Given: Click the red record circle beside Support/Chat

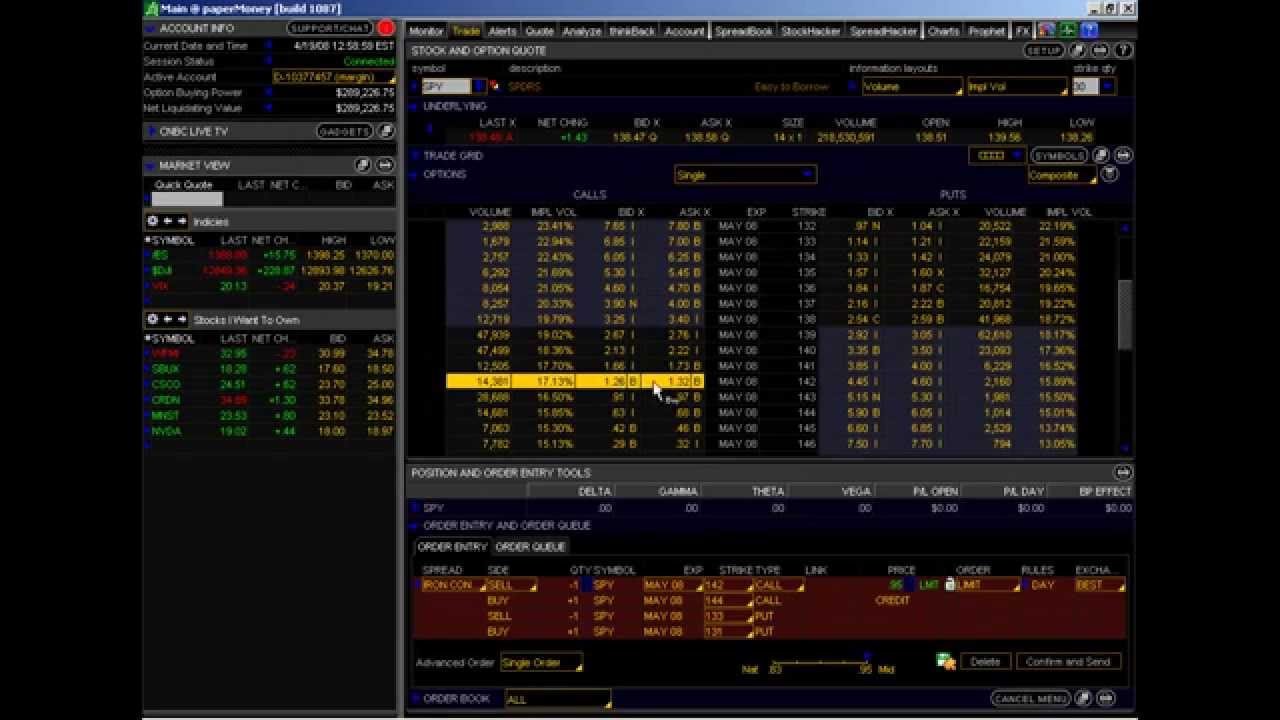Looking at the screenshot, I should 386,29.
